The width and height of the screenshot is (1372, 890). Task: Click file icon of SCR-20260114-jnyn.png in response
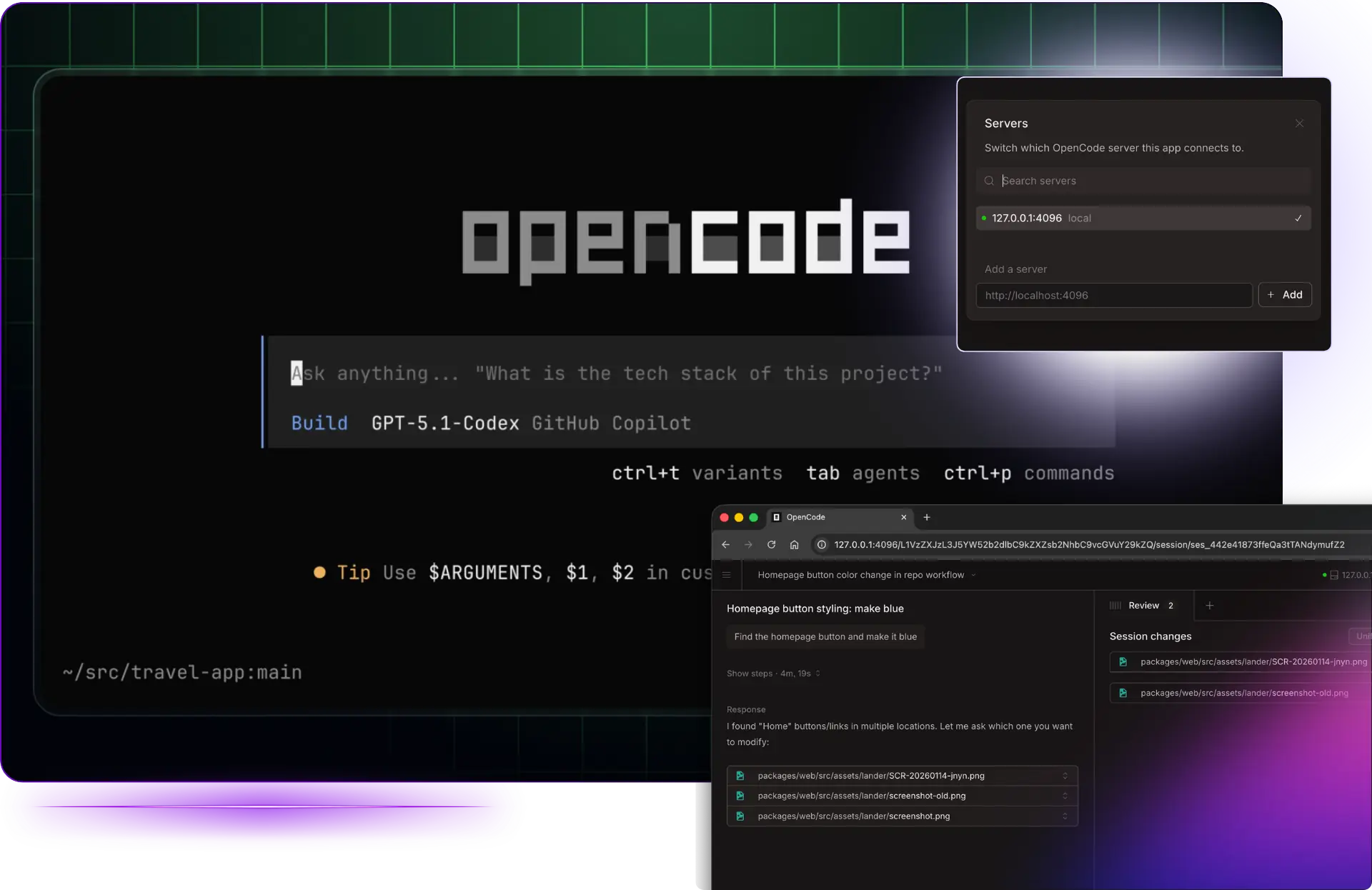pyautogui.click(x=740, y=776)
